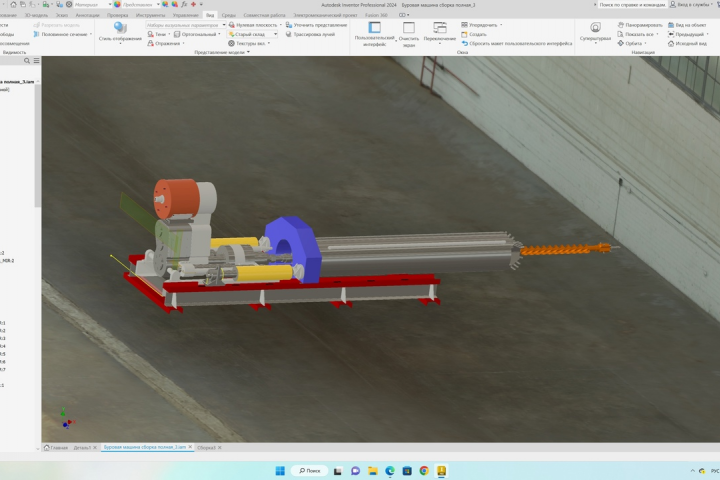The width and height of the screenshot is (720, 480).
Task: Click the taskbar Поиск search box
Action: point(310,471)
